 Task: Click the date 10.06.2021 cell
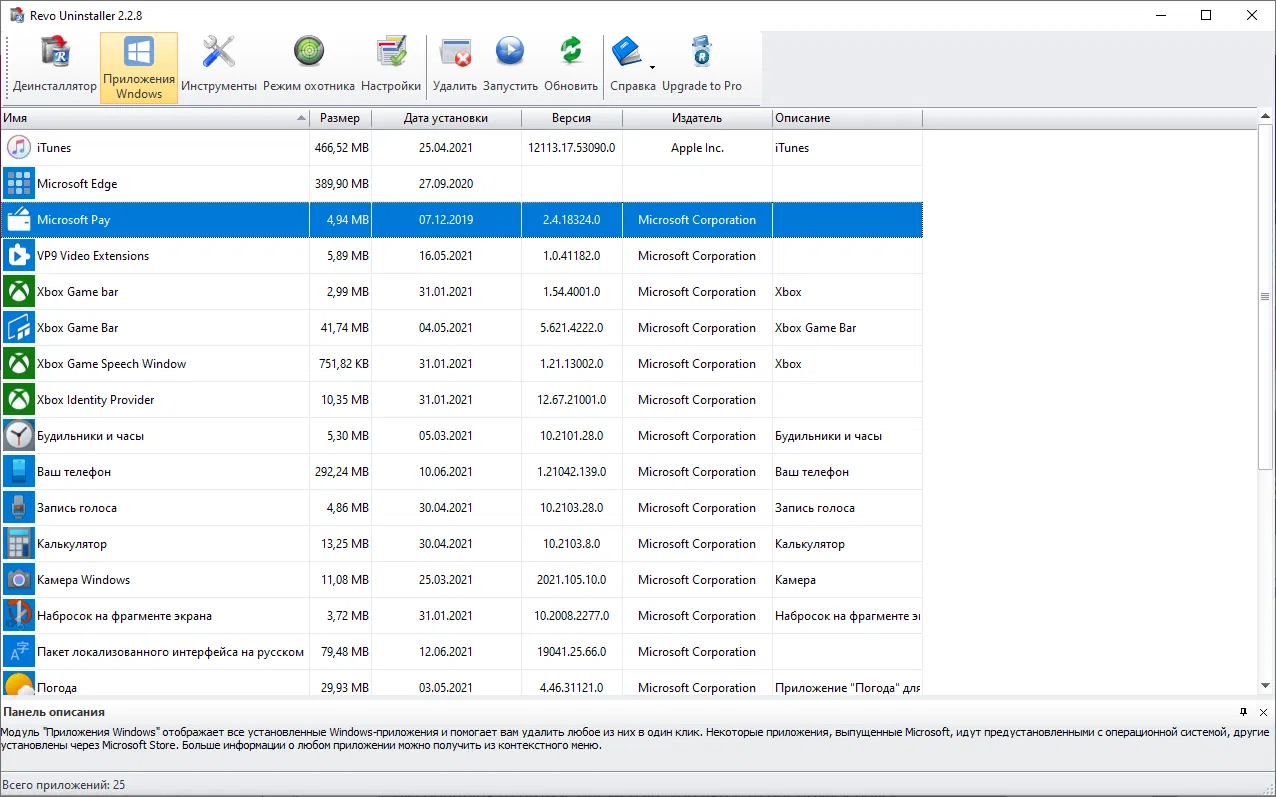[x=446, y=472]
